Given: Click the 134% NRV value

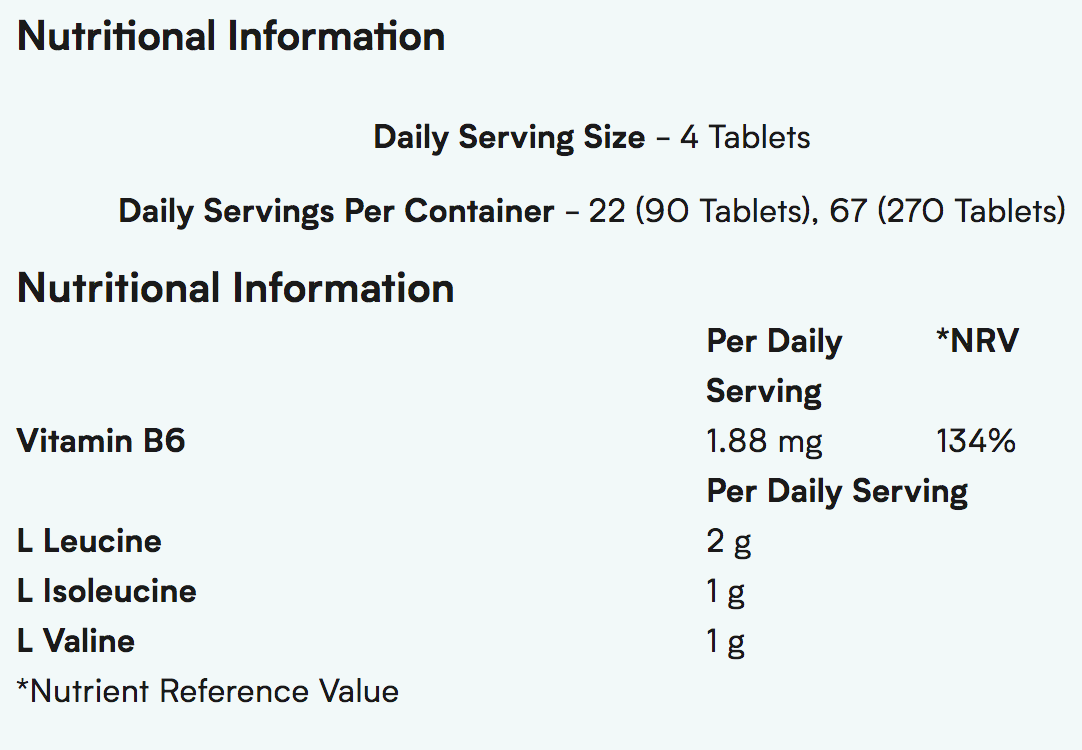Looking at the screenshot, I should click(976, 441).
